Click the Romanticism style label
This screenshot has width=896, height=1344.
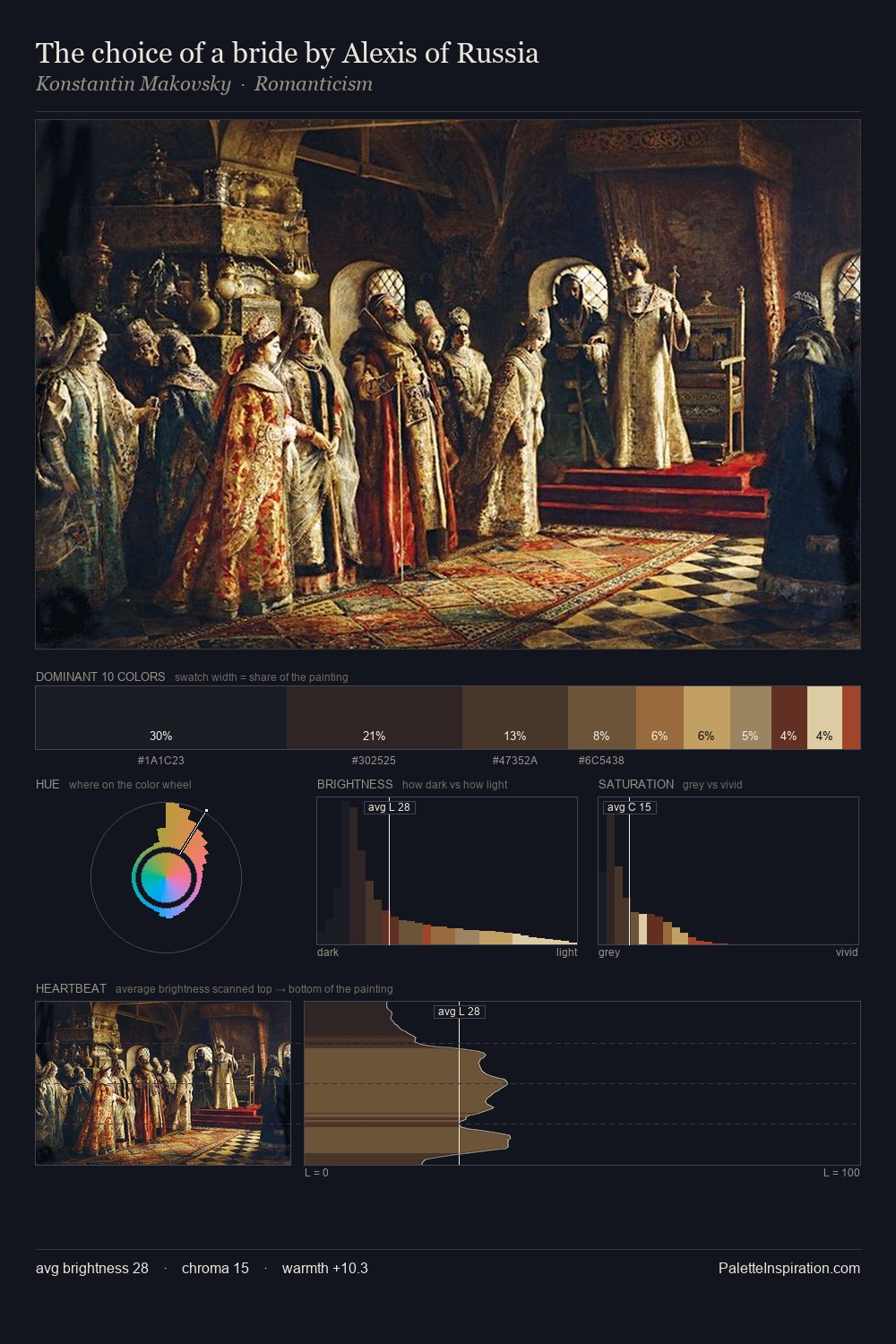tap(314, 84)
